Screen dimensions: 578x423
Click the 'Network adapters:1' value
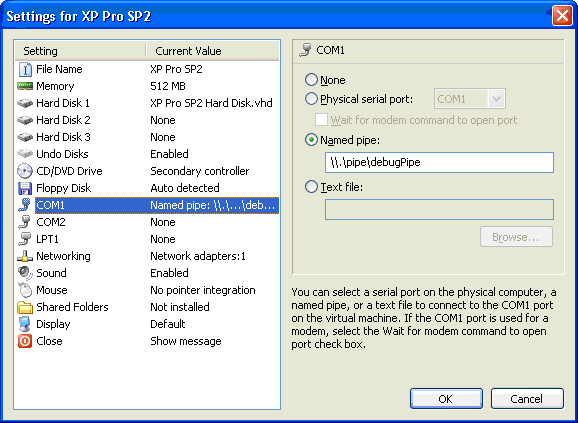tap(198, 256)
